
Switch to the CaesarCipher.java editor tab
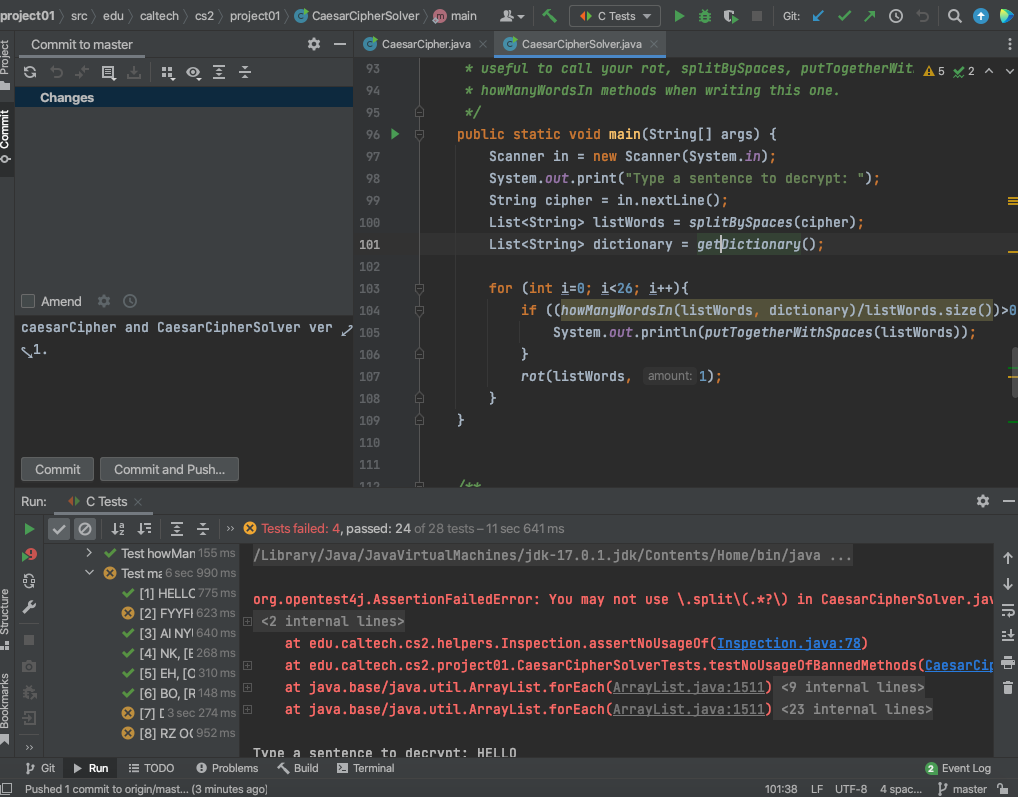(425, 44)
